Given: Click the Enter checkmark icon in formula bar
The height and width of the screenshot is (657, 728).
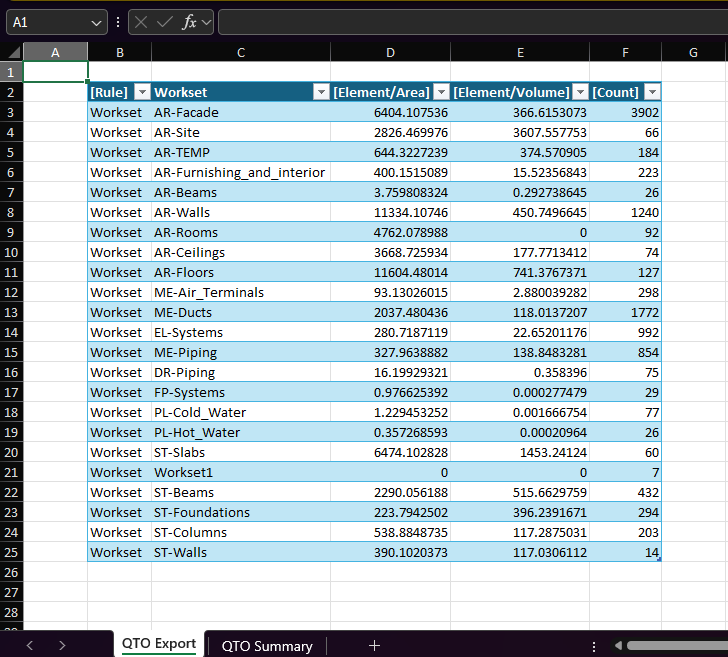Looking at the screenshot, I should pyautogui.click(x=164, y=22).
